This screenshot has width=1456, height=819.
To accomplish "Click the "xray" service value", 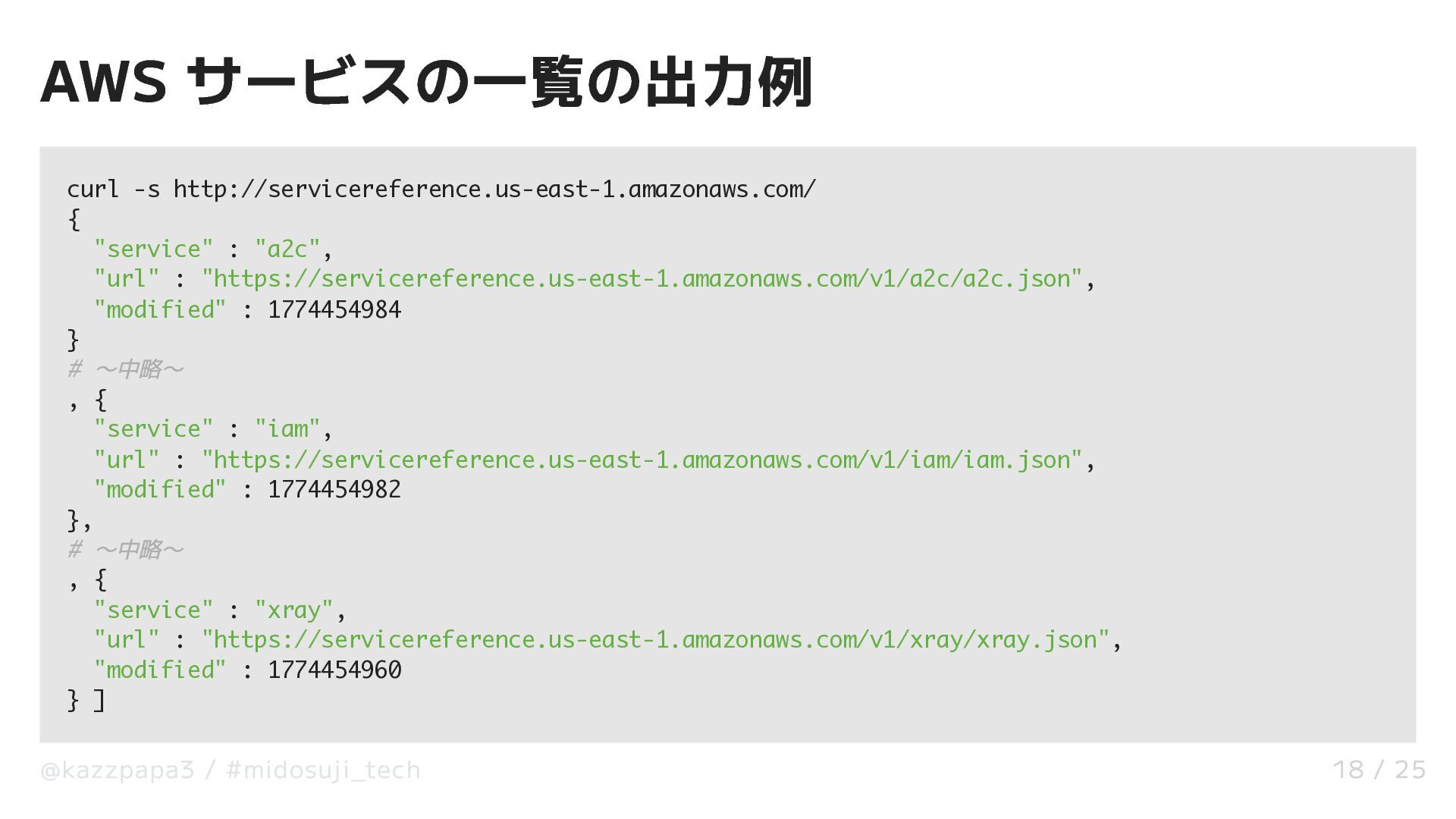I will (294, 610).
